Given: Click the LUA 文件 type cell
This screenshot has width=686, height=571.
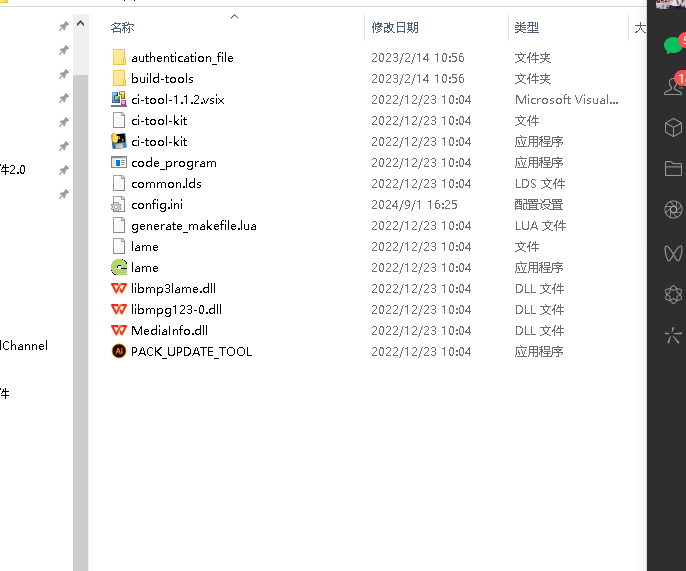Looking at the screenshot, I should 540,225.
